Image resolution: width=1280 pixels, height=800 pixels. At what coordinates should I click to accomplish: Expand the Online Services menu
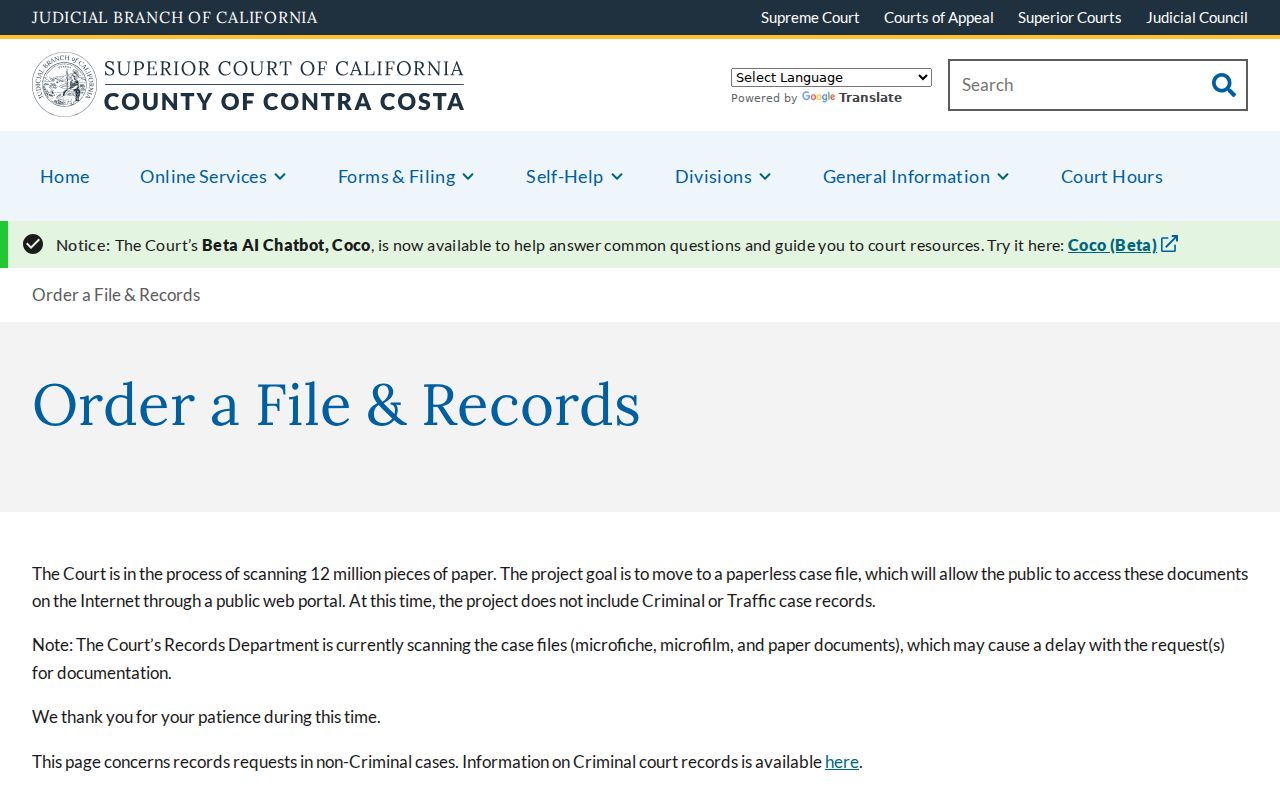(x=213, y=176)
